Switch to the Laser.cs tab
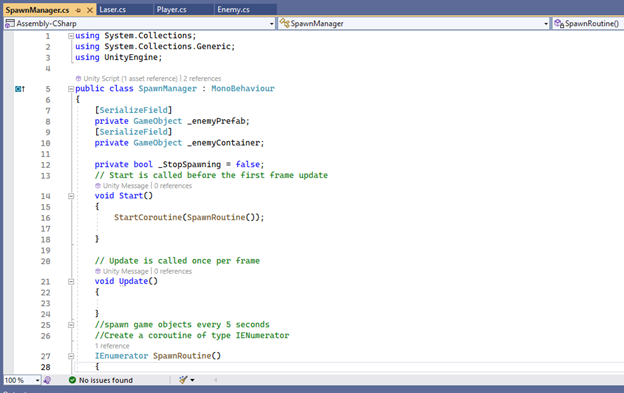The image size is (624, 393). [x=113, y=10]
